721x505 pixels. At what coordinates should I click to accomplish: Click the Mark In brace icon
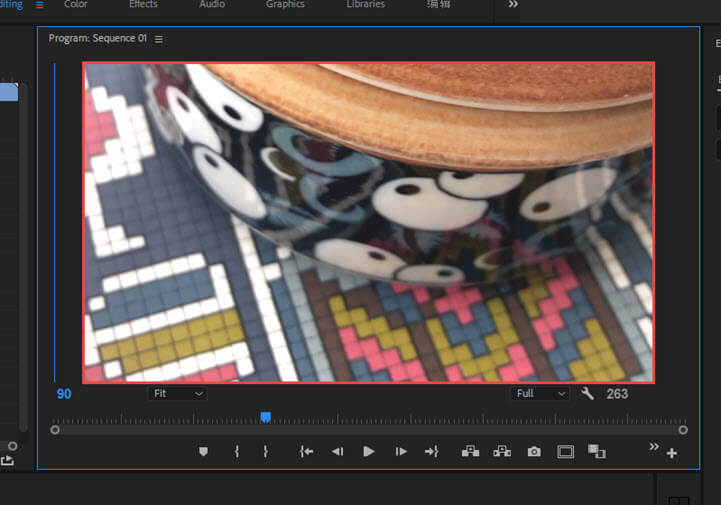(x=237, y=452)
